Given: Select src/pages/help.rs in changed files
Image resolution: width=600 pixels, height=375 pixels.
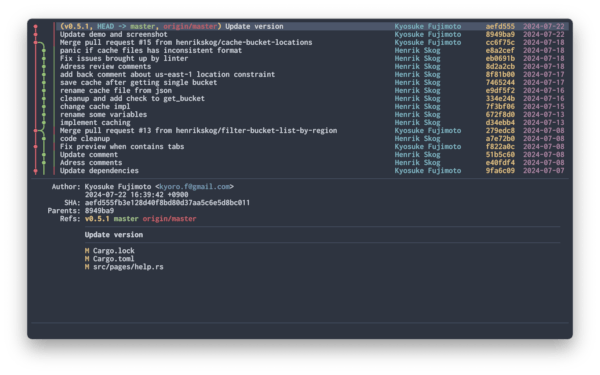Looking at the screenshot, I should coord(128,267).
